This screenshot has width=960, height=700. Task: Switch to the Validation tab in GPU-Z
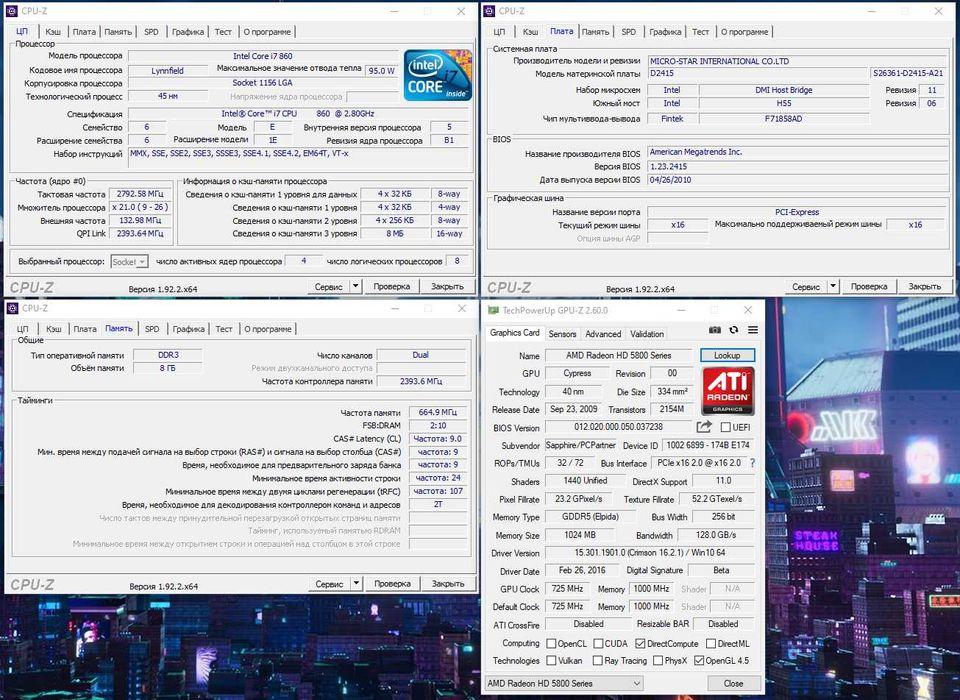[647, 334]
